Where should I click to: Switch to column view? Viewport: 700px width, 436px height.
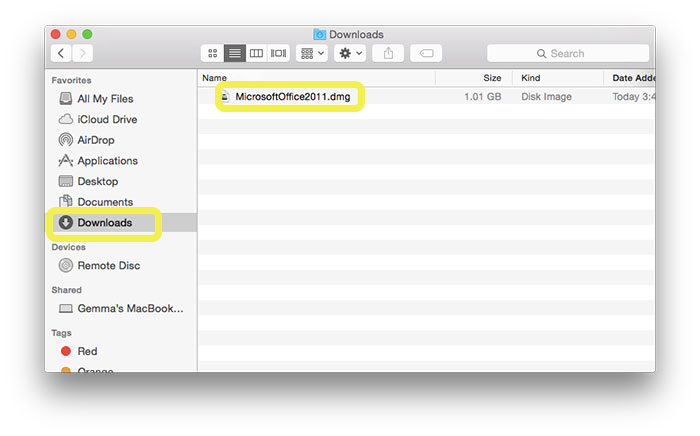pos(256,53)
